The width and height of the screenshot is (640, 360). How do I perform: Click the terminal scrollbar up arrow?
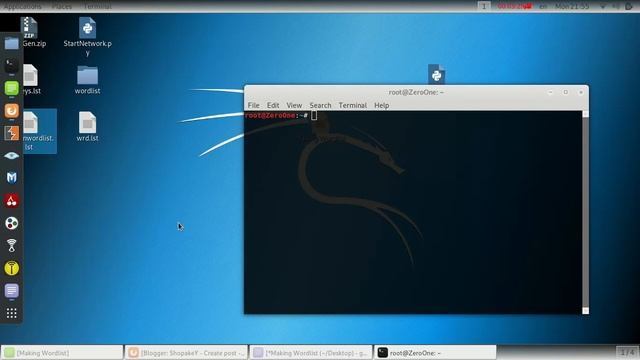585,114
